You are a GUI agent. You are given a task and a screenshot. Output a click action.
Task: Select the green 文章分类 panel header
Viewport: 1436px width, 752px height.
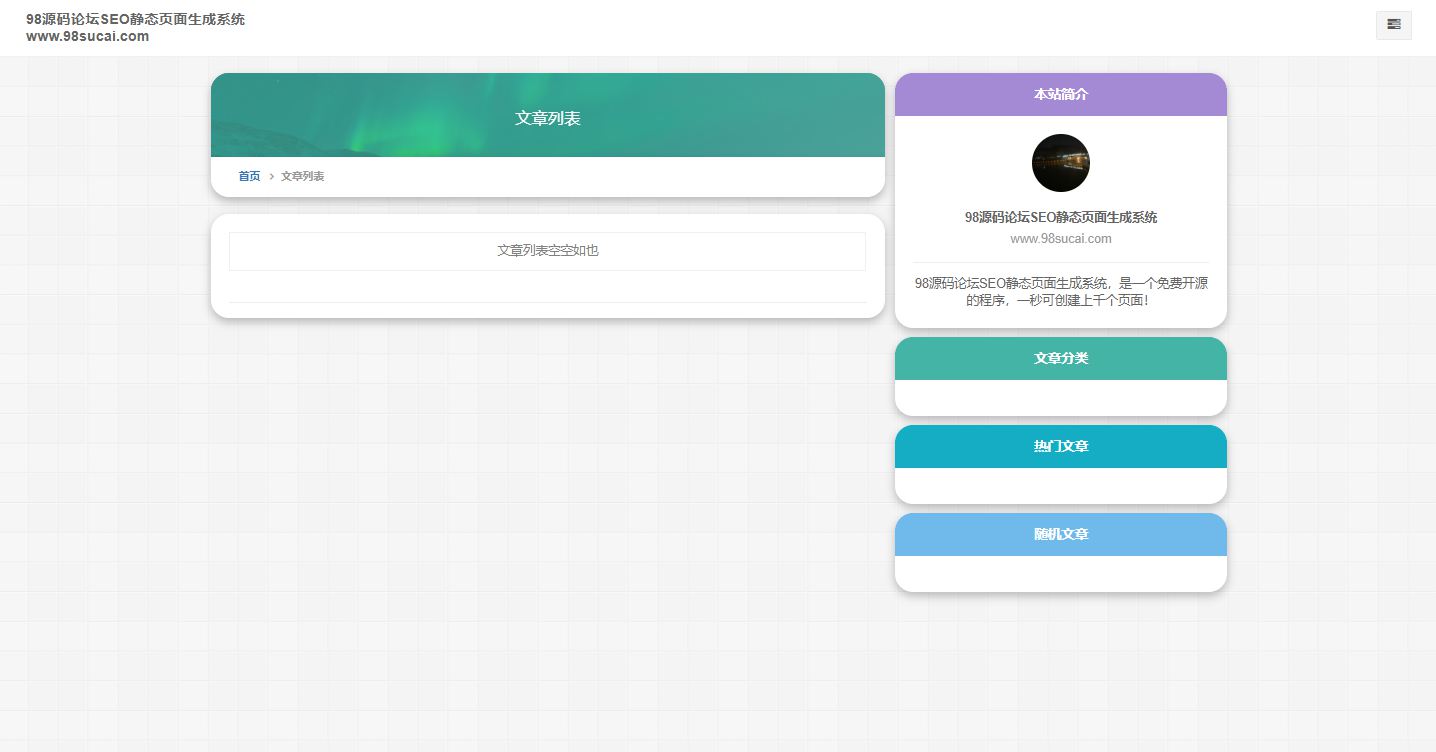1060,358
